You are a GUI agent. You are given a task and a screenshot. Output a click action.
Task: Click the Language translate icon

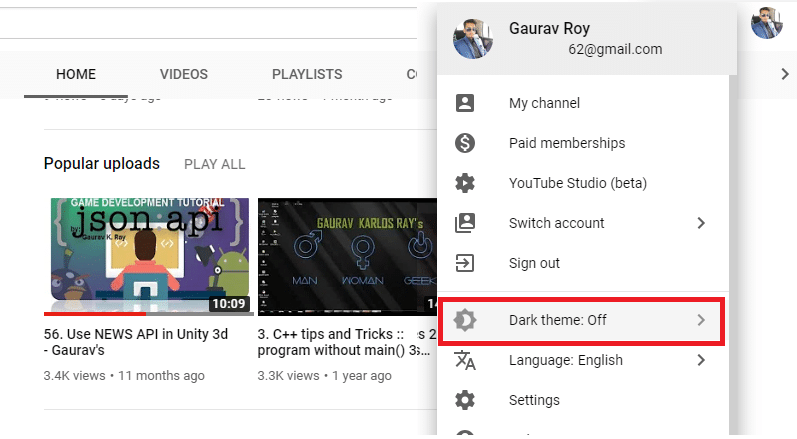point(465,360)
